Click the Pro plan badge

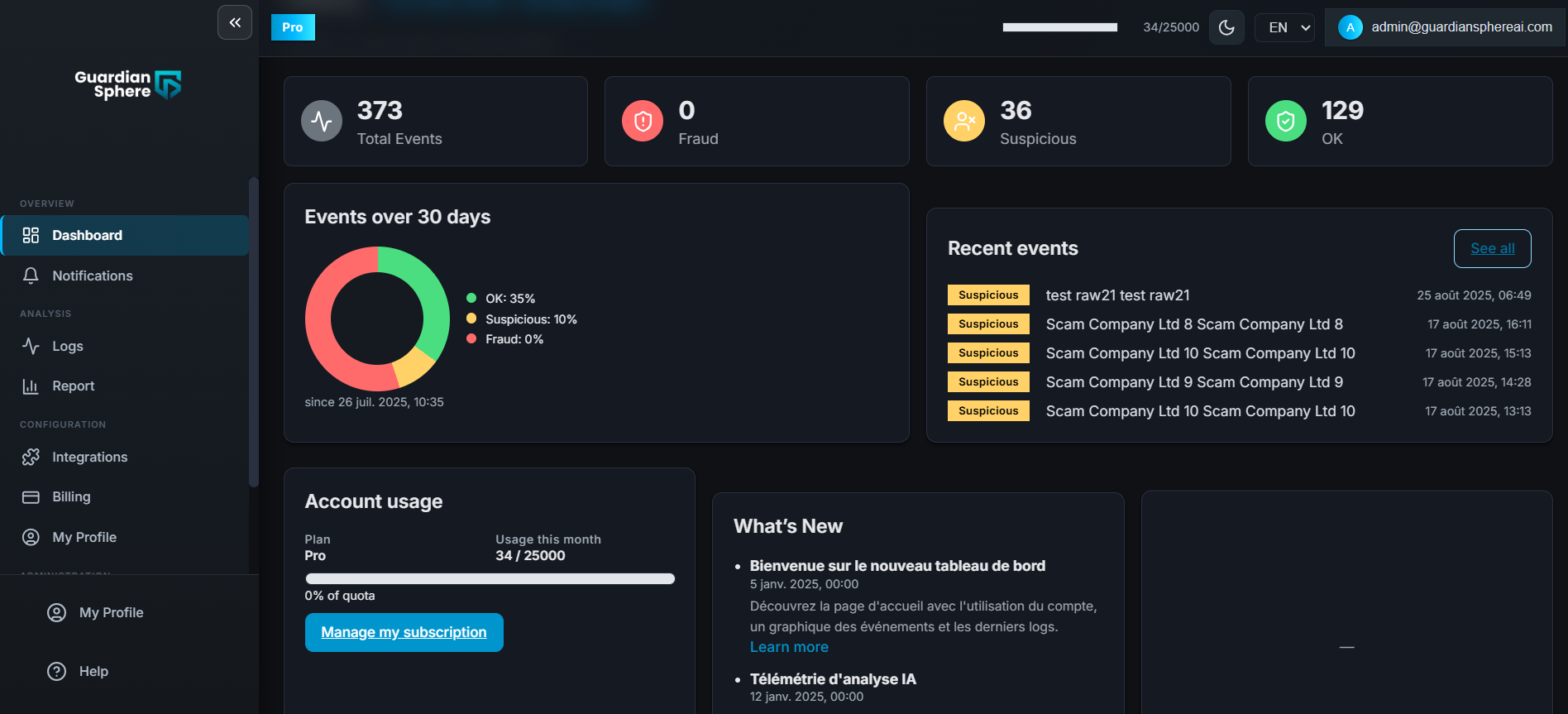pos(293,27)
